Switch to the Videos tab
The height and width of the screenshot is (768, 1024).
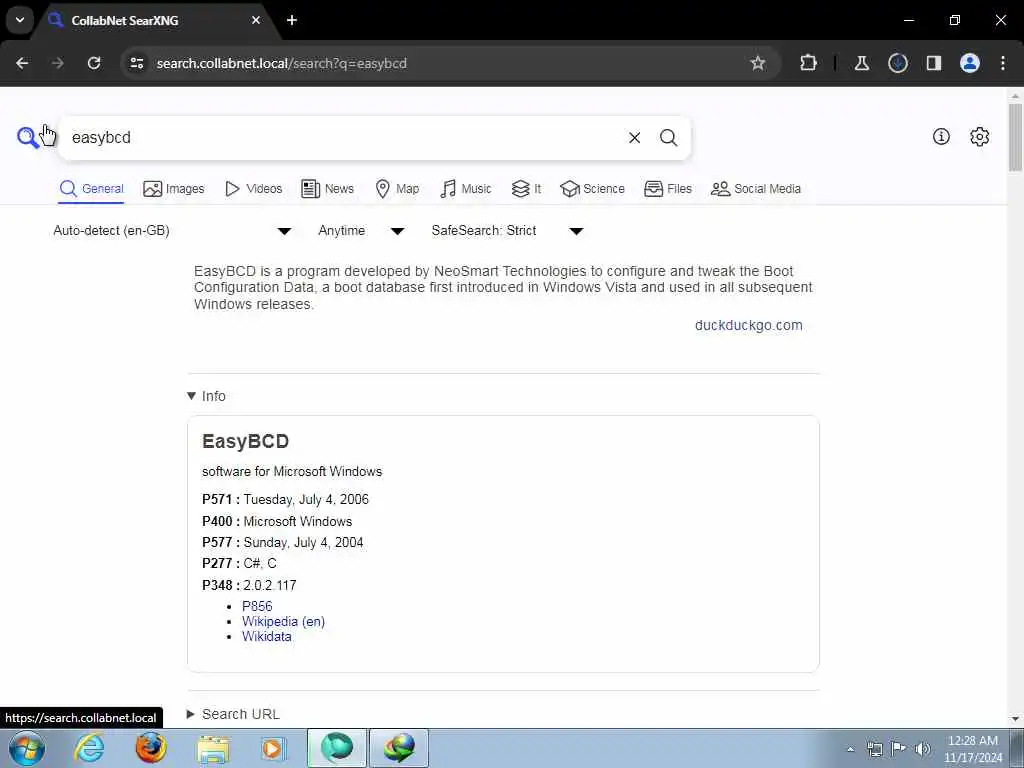(253, 189)
